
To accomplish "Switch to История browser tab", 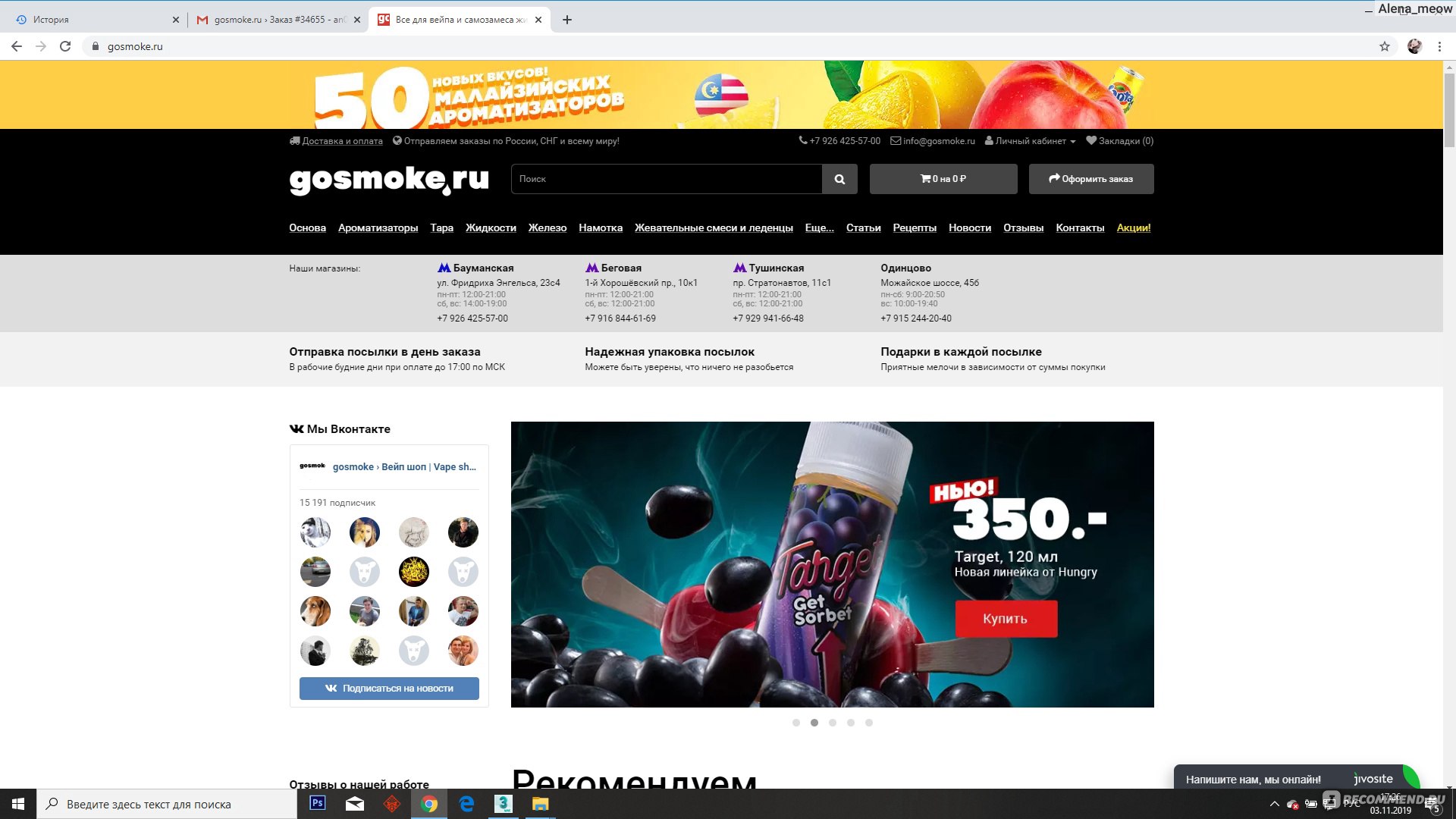I will click(x=95, y=20).
